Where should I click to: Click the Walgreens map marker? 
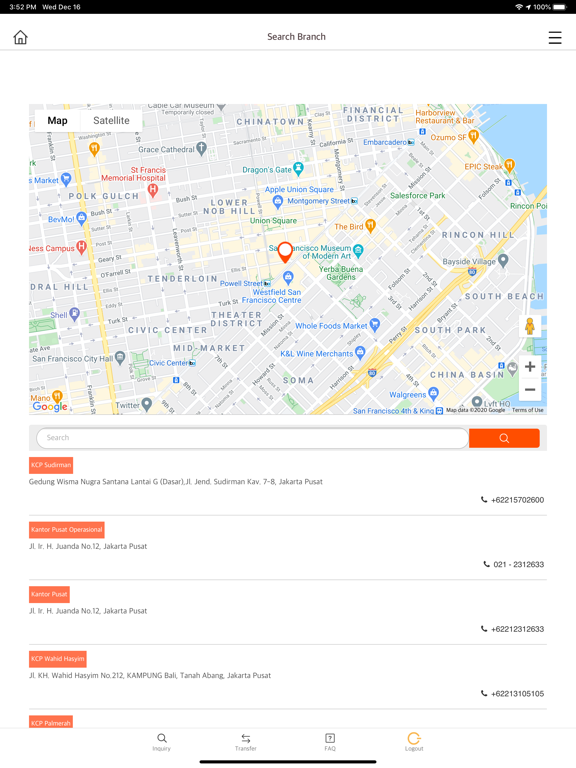tap(433, 393)
